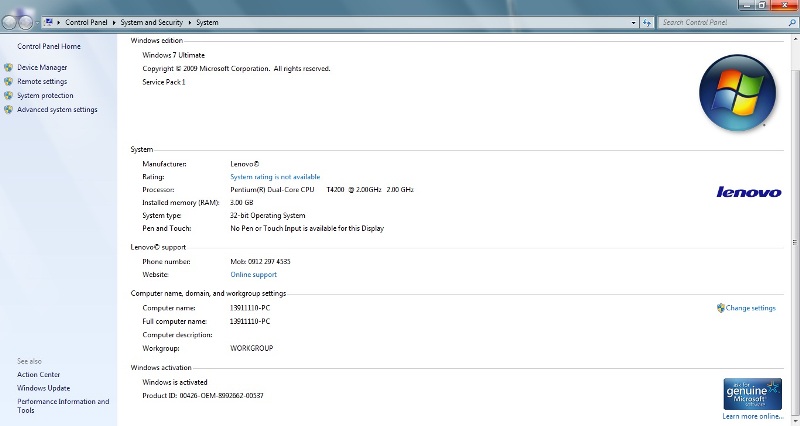Screen dimensions: 800x426
Task: Open Windows Update
Action: coord(44,388)
